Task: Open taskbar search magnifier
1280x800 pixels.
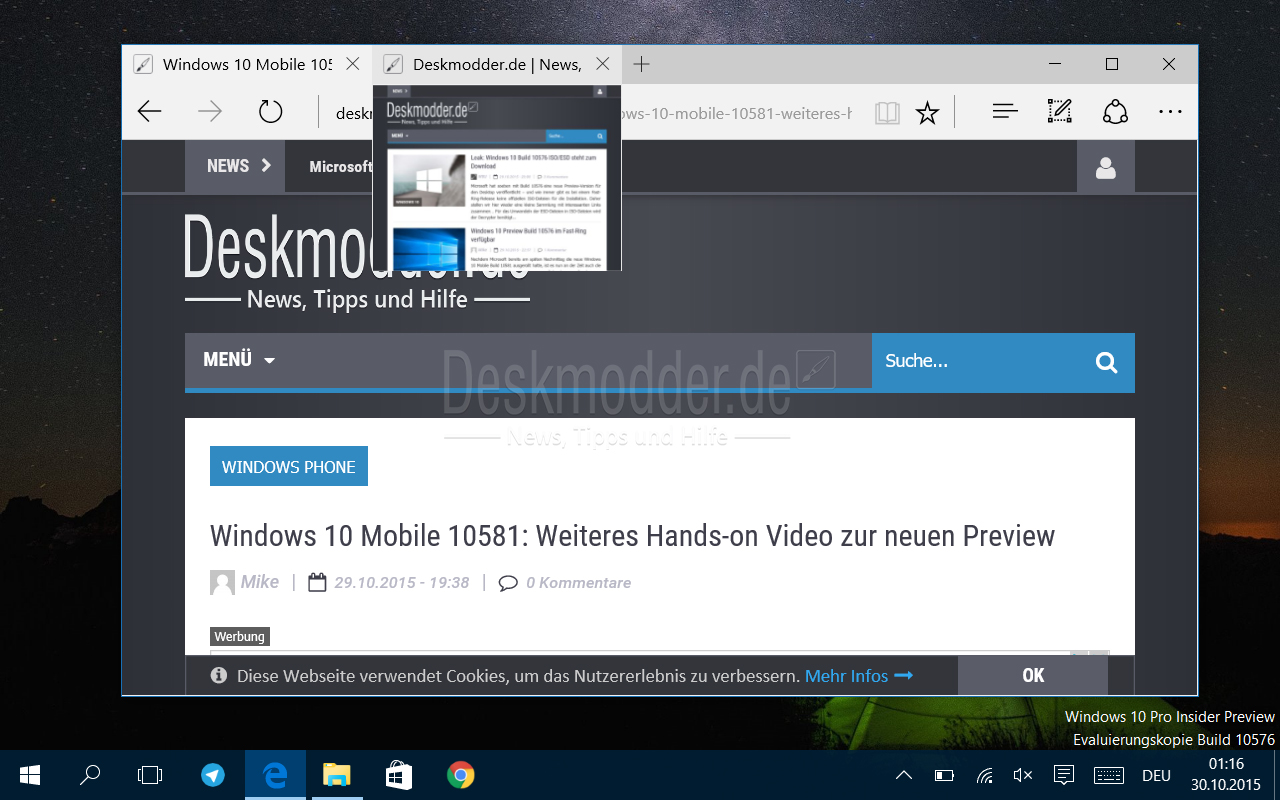Action: [x=90, y=775]
